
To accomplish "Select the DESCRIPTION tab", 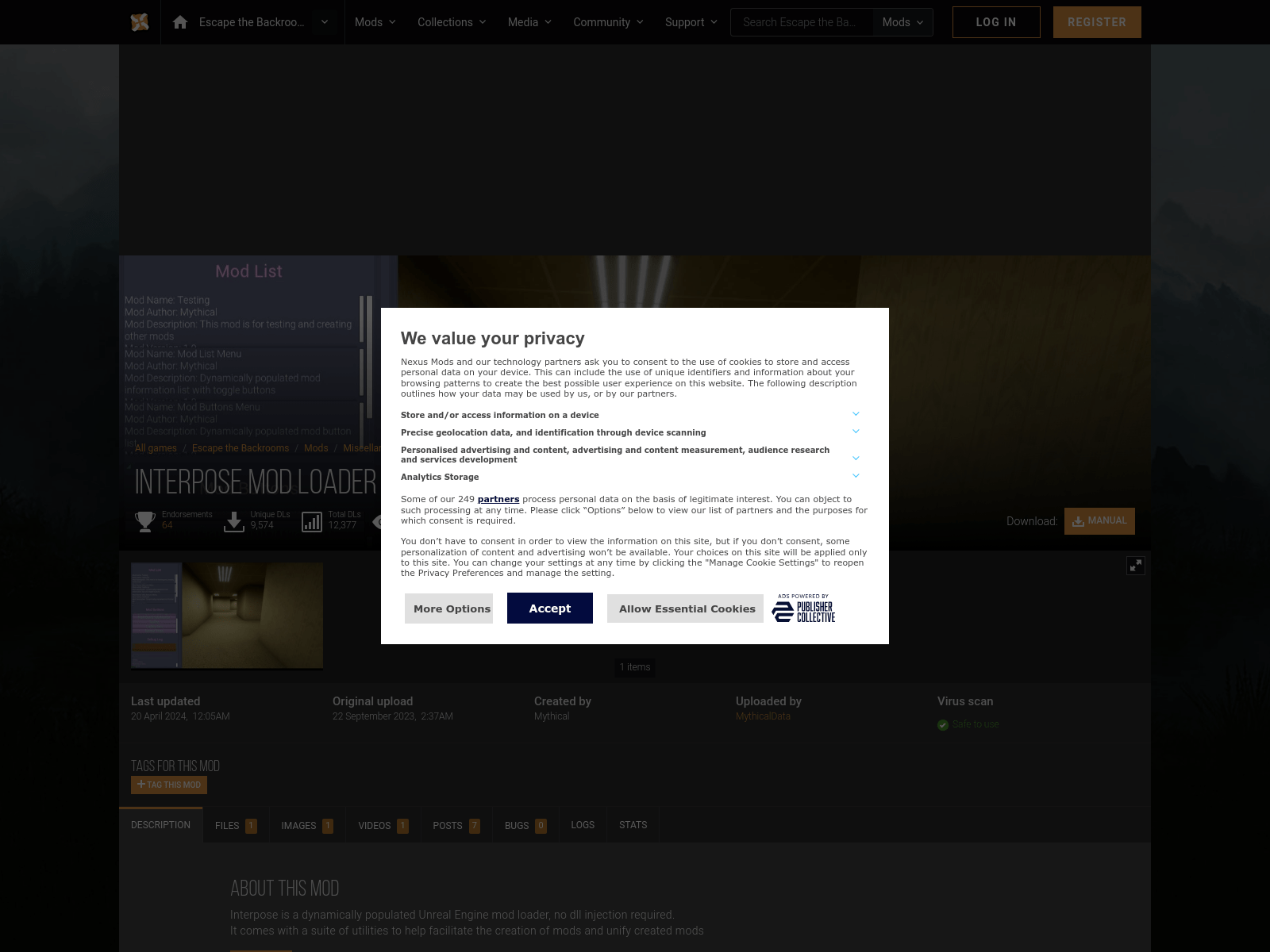I will tap(161, 825).
